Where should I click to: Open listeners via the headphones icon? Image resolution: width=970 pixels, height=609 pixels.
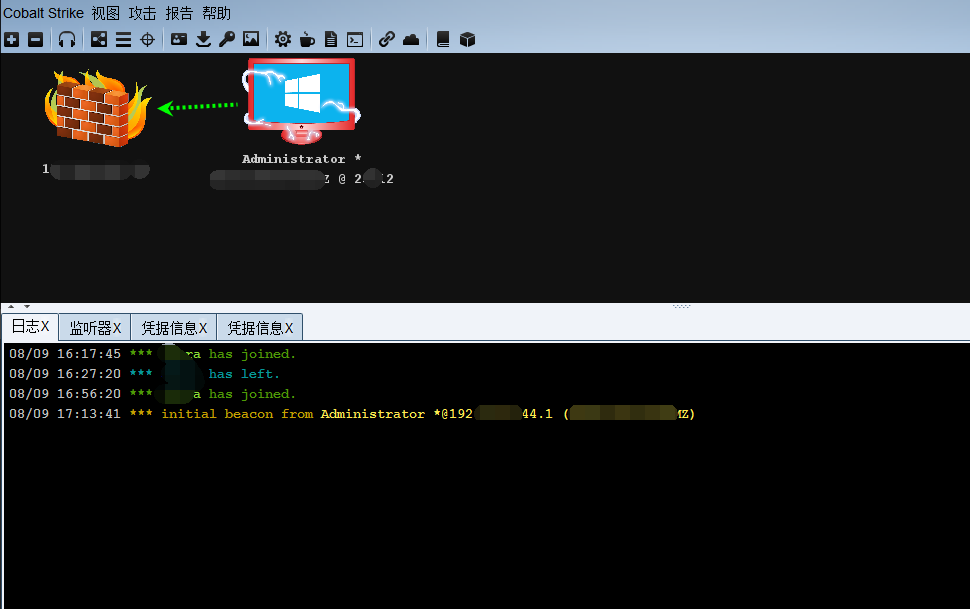tap(67, 40)
